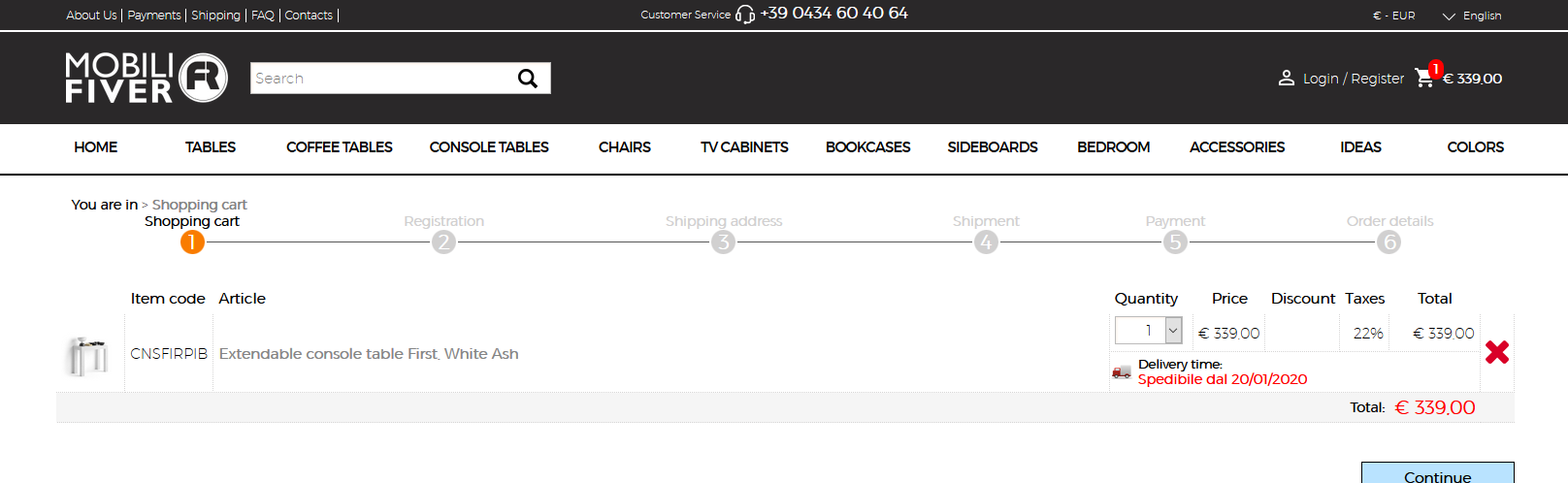
Task: Open the ACCESSORIES menu
Action: tap(1237, 147)
